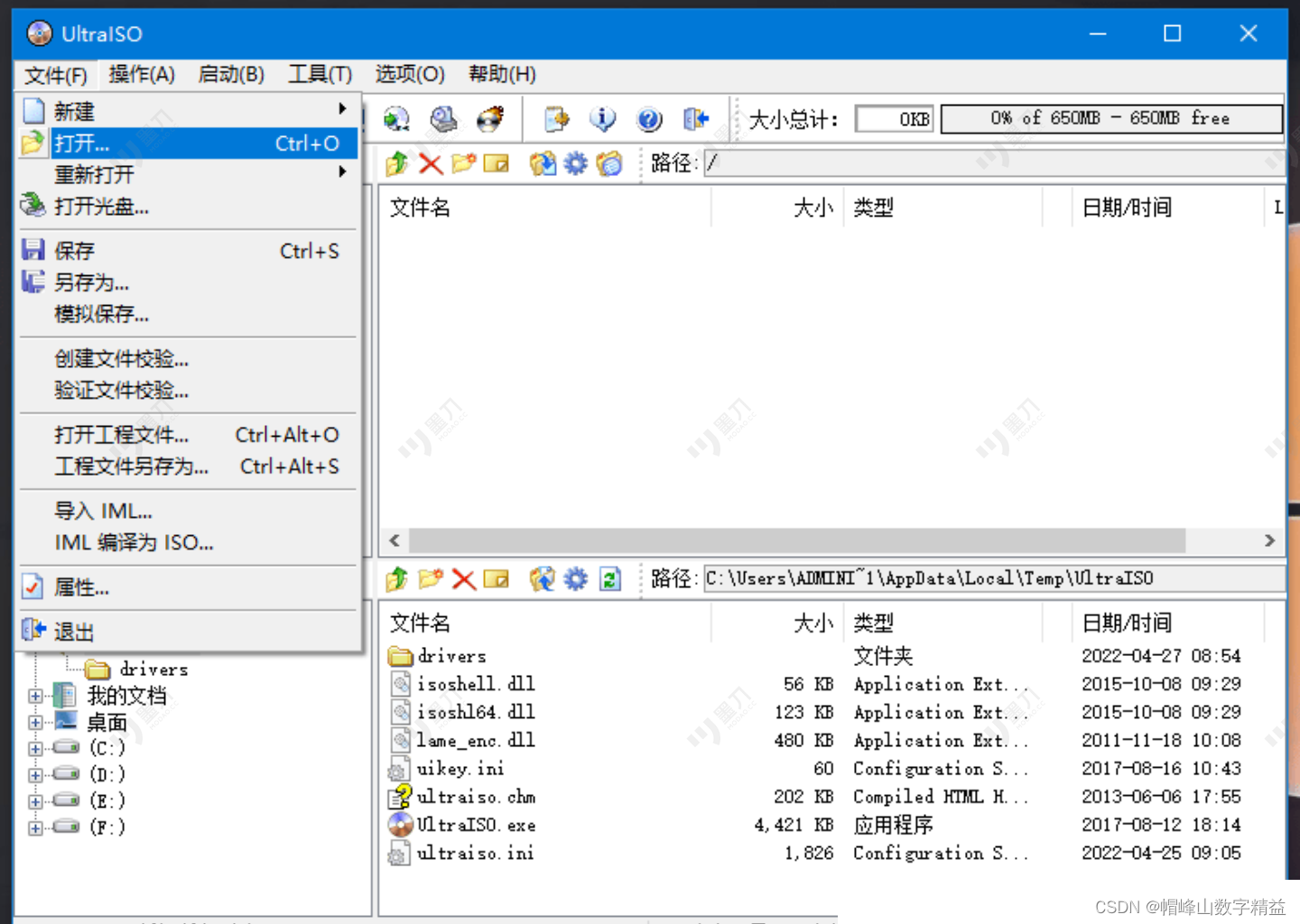The height and width of the screenshot is (924, 1300).
Task: Go up a folder in the local pane toolbar
Action: point(396,578)
